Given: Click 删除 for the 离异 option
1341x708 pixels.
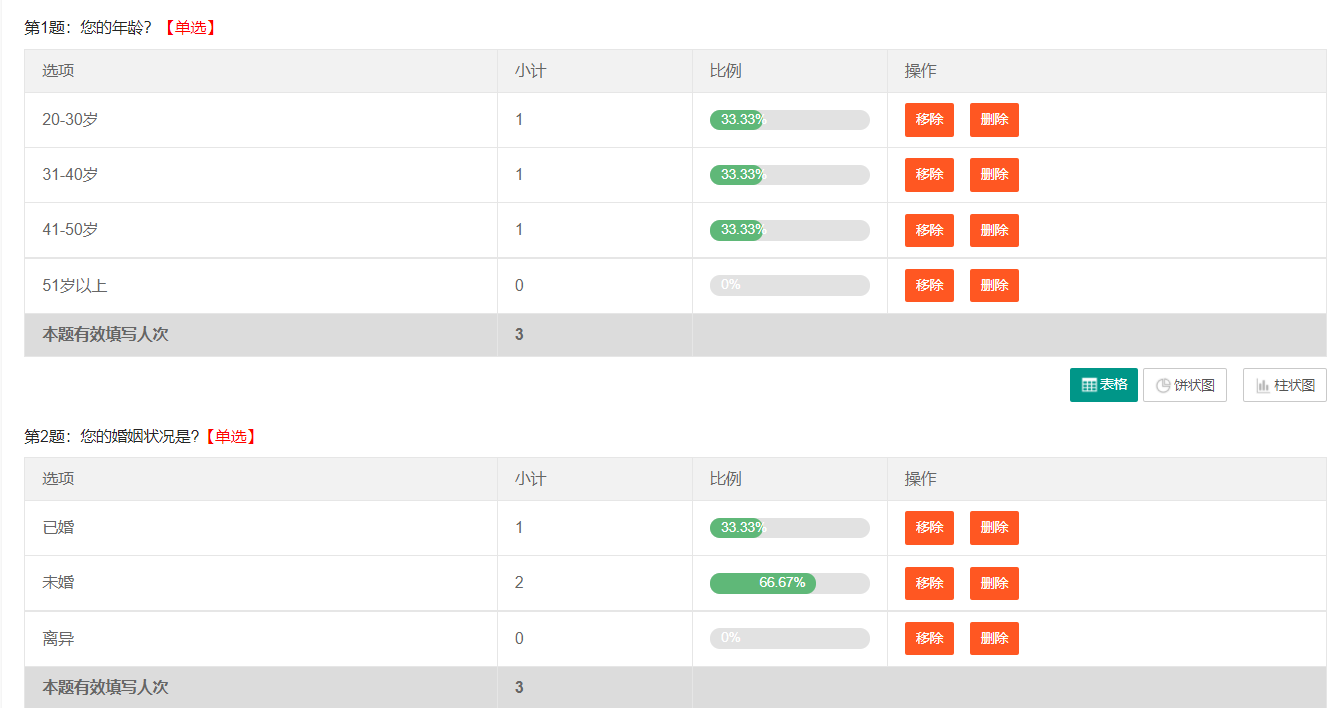Looking at the screenshot, I should (994, 638).
